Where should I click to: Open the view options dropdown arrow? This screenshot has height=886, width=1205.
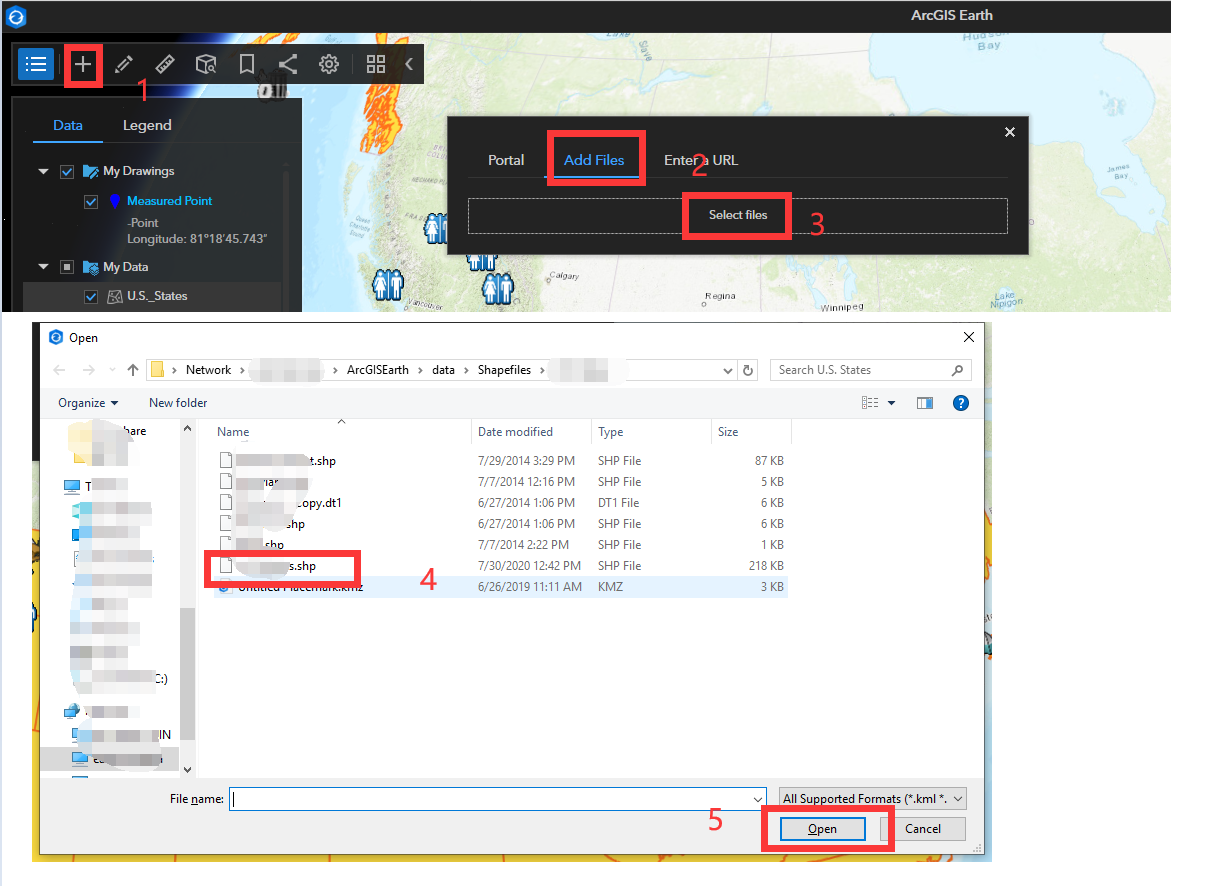coord(891,403)
